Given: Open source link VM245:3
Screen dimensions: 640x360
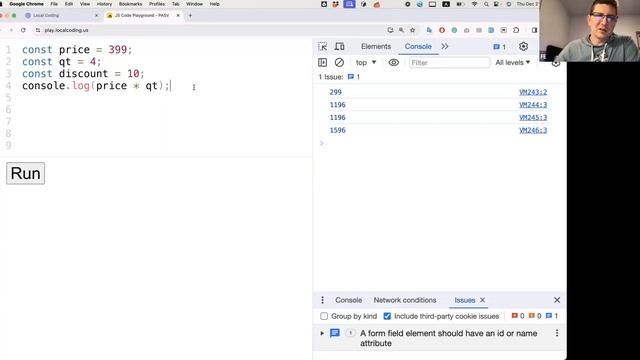Looking at the screenshot, I should coord(533,118).
